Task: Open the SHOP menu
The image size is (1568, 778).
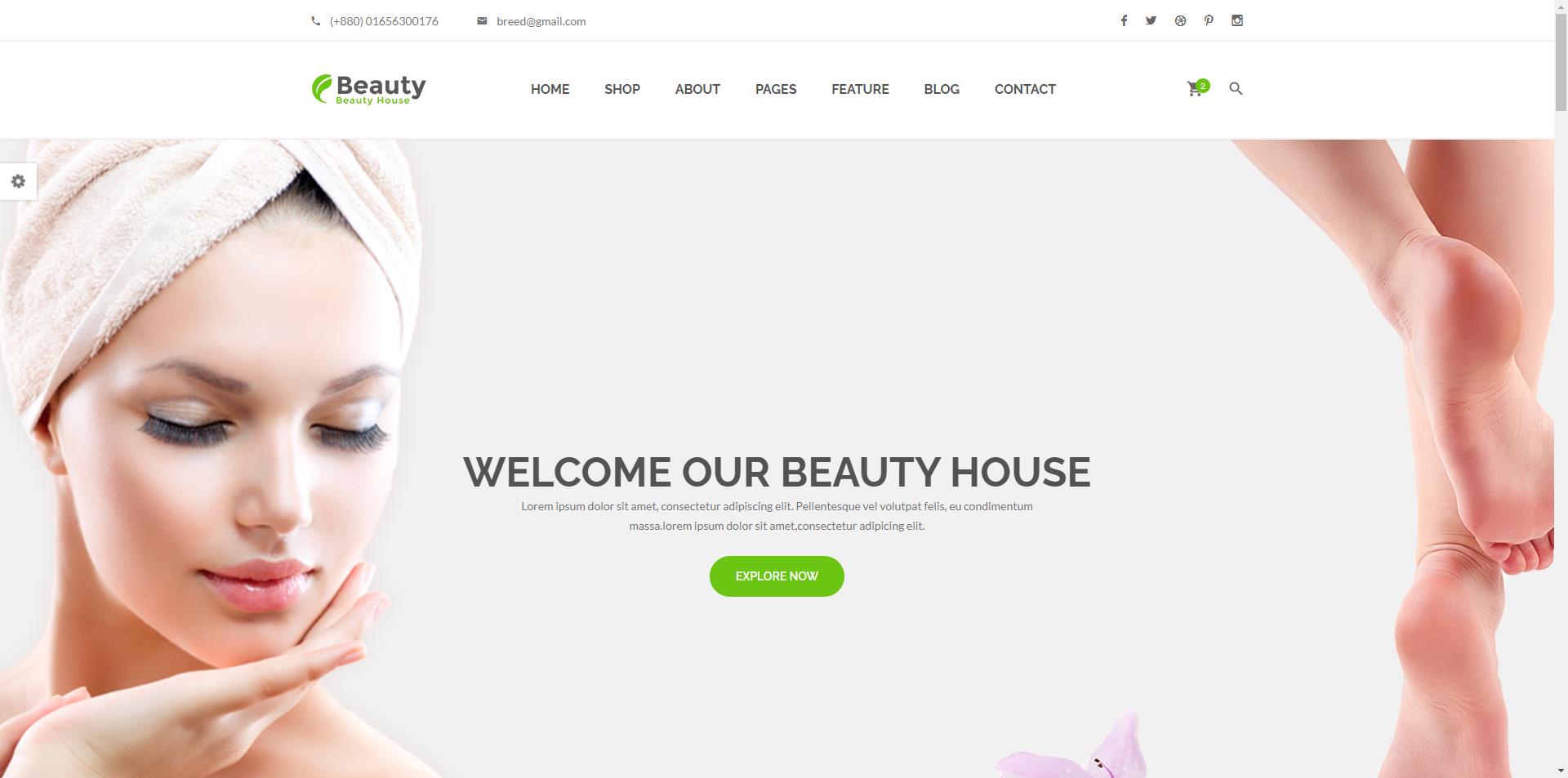Action: [622, 89]
